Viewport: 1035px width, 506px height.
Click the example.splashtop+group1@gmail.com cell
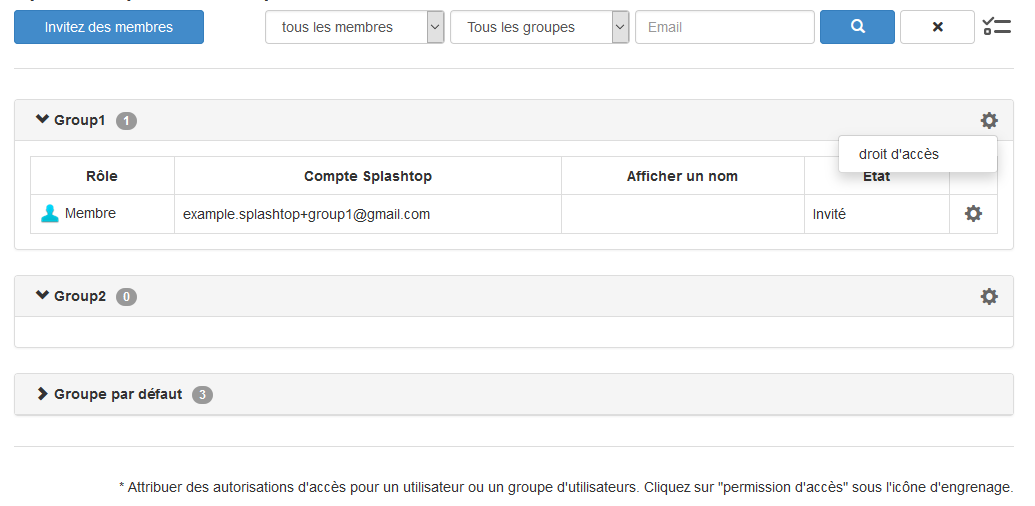368,214
